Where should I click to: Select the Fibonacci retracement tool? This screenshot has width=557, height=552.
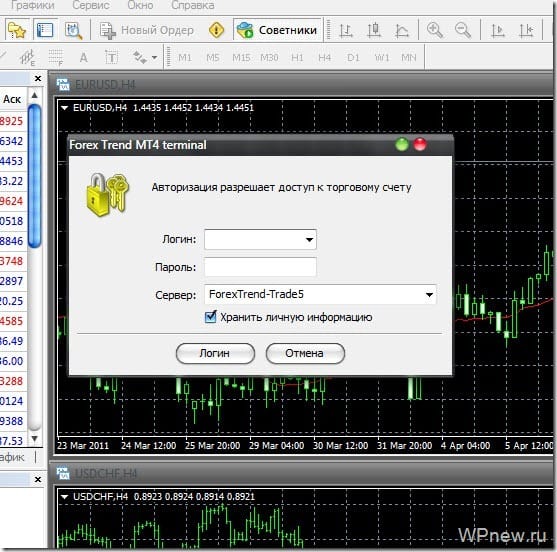56,57
